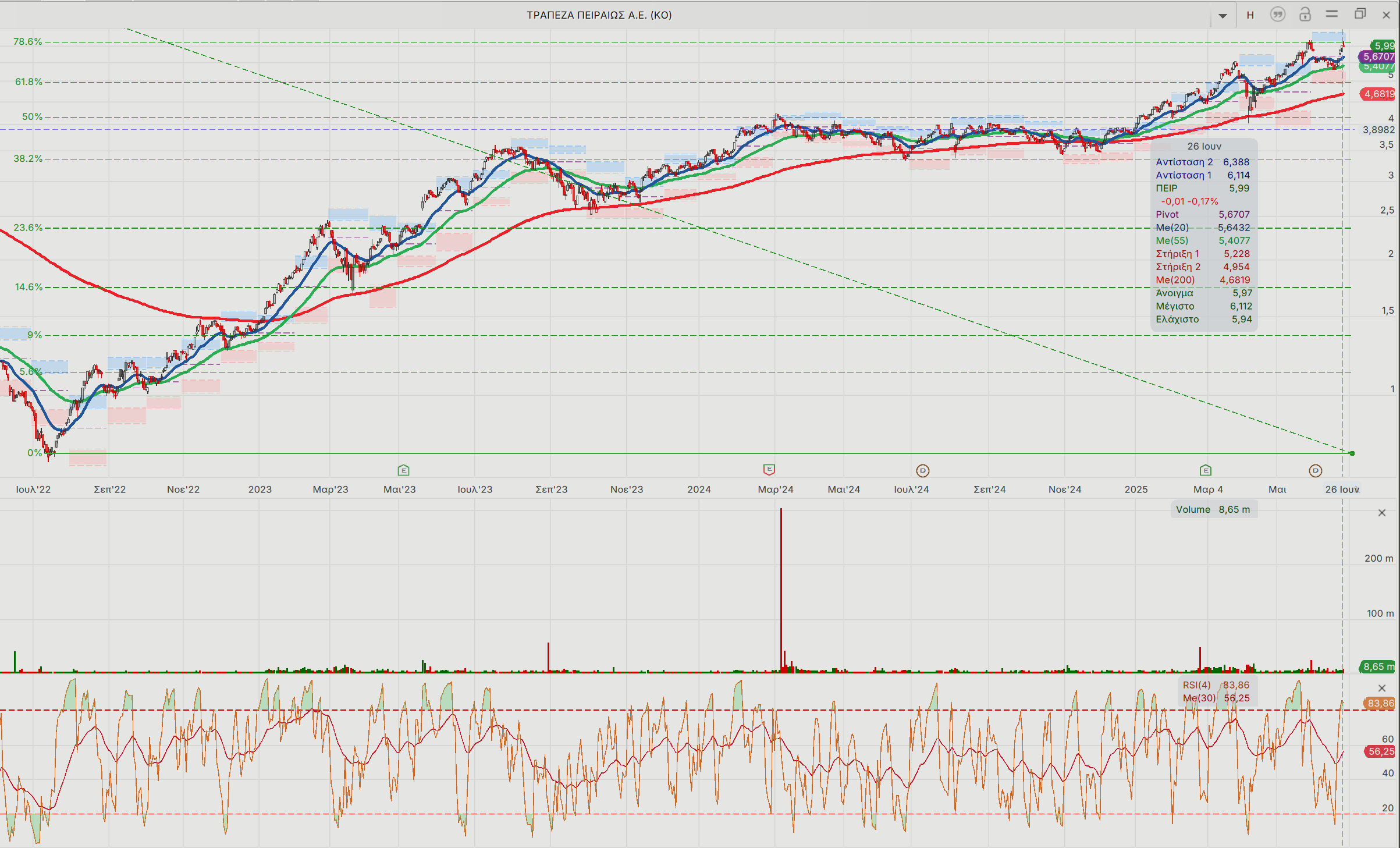Click the Στήριξη 1 row in the tooltip

click(x=1203, y=254)
